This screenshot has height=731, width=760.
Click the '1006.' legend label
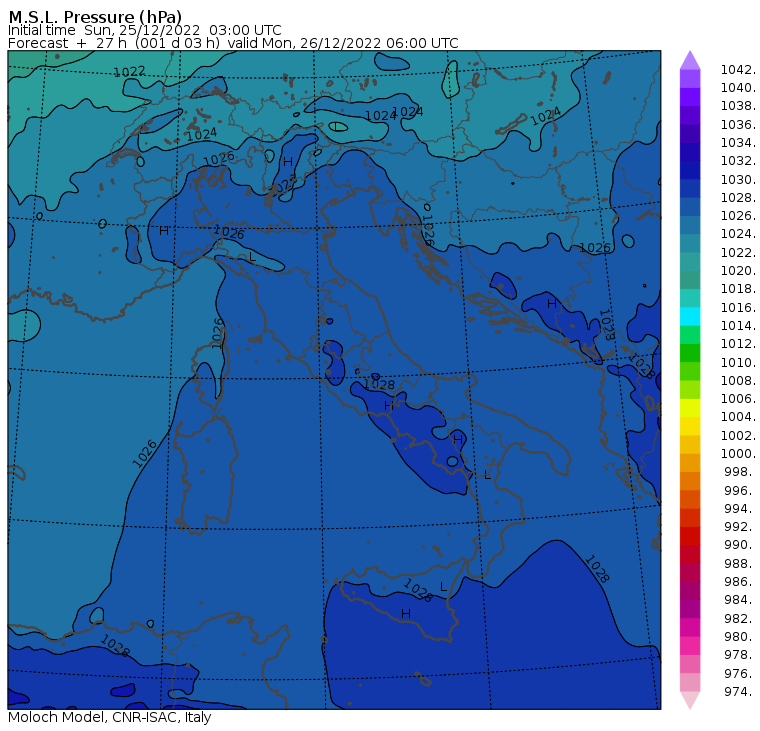coord(738,399)
